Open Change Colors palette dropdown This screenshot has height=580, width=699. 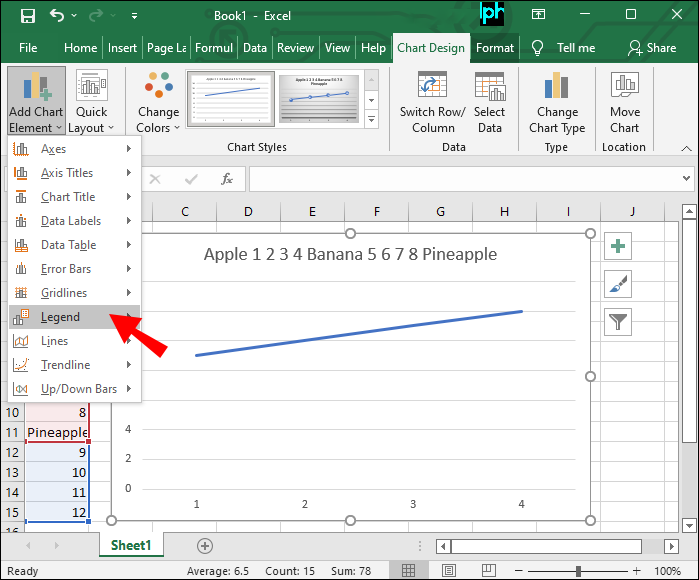point(158,101)
